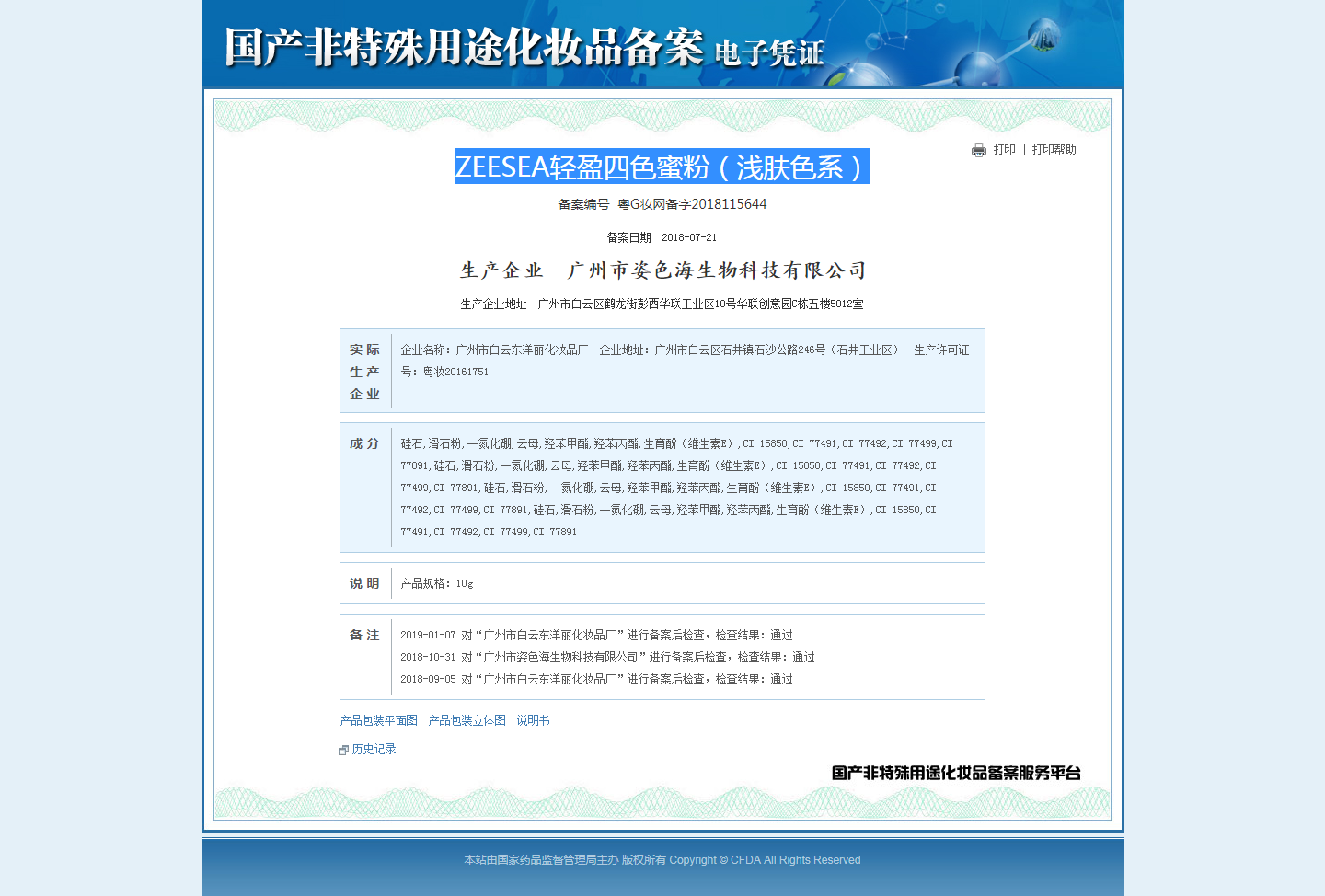This screenshot has height=896, width=1325.
Task: Open the 打印帮助 help link
Action: tap(1054, 149)
